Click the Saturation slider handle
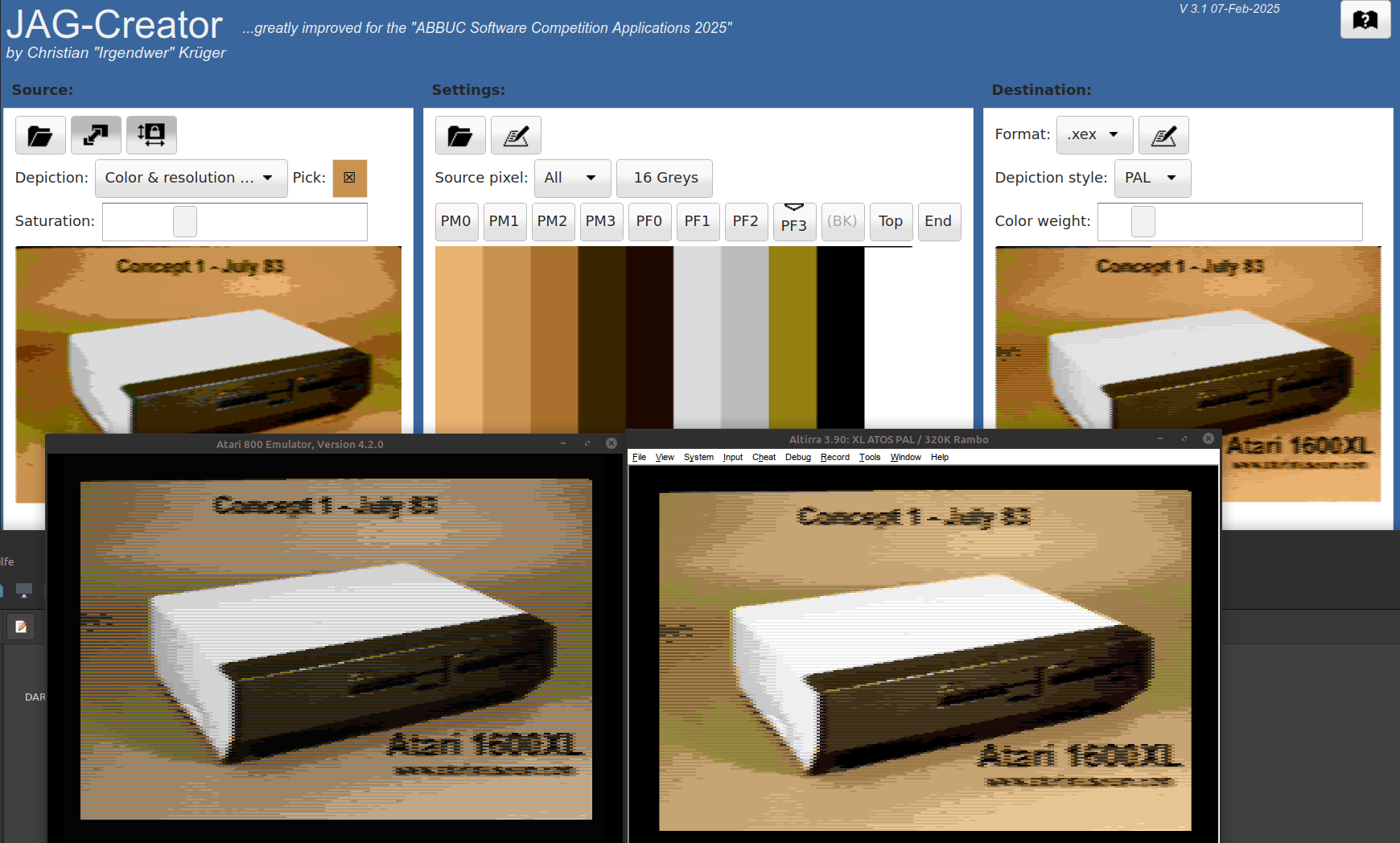 tap(185, 221)
